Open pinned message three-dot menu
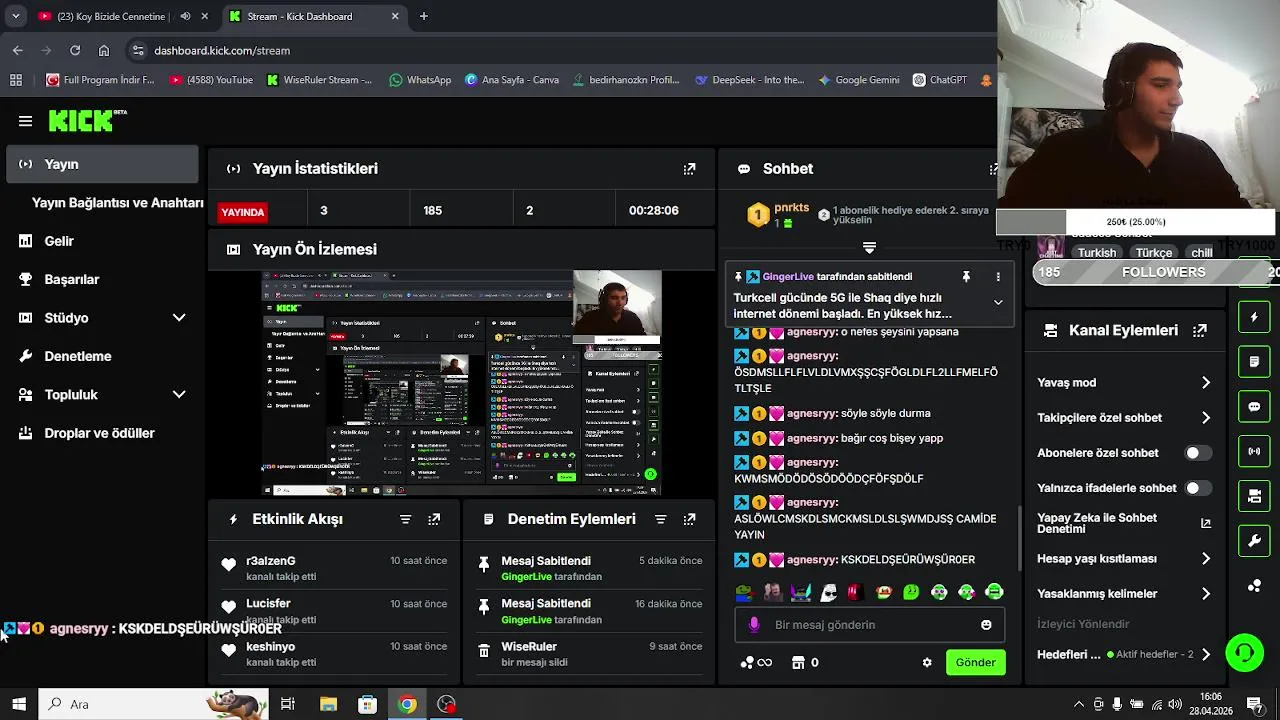This screenshot has height=720, width=1280. pyautogui.click(x=997, y=277)
